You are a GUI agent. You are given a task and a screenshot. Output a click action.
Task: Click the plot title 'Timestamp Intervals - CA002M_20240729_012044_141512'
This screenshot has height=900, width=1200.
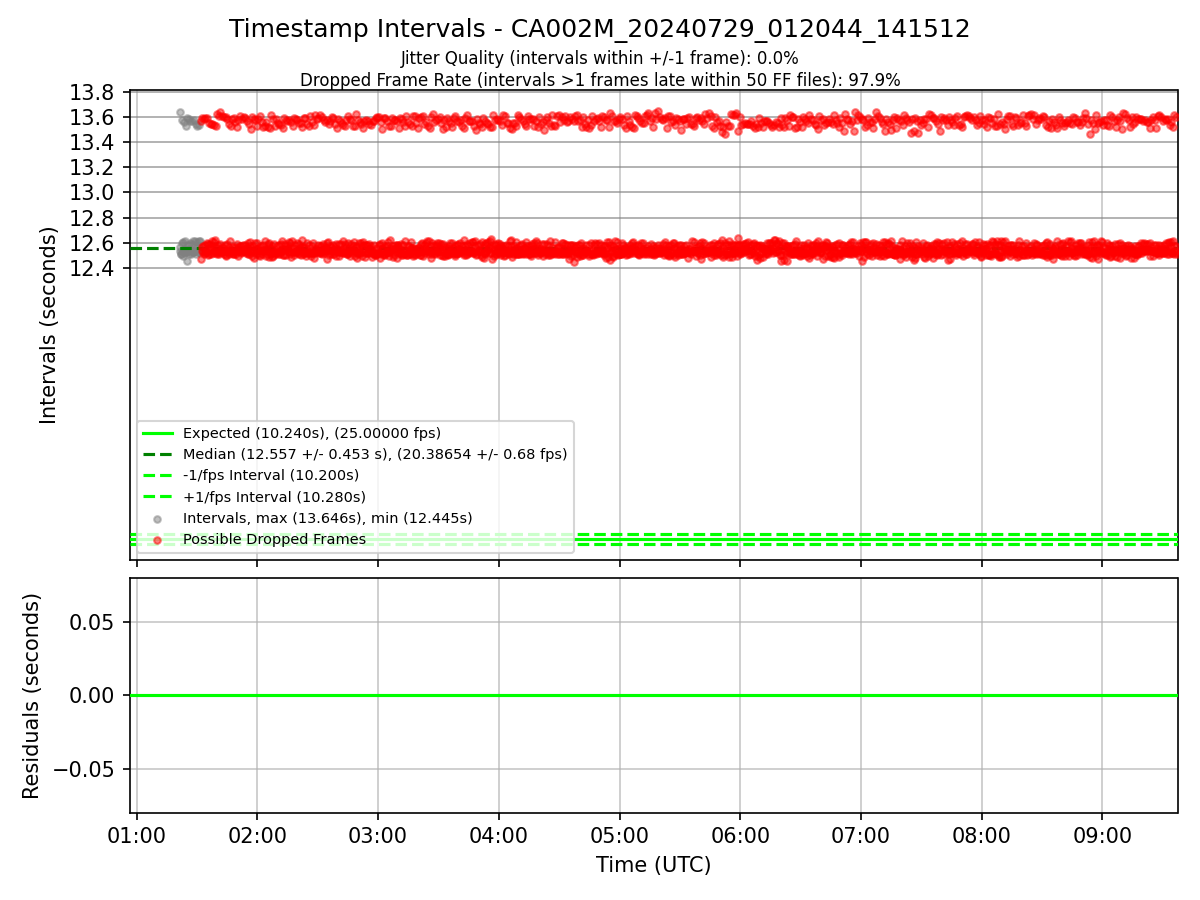tap(600, 29)
